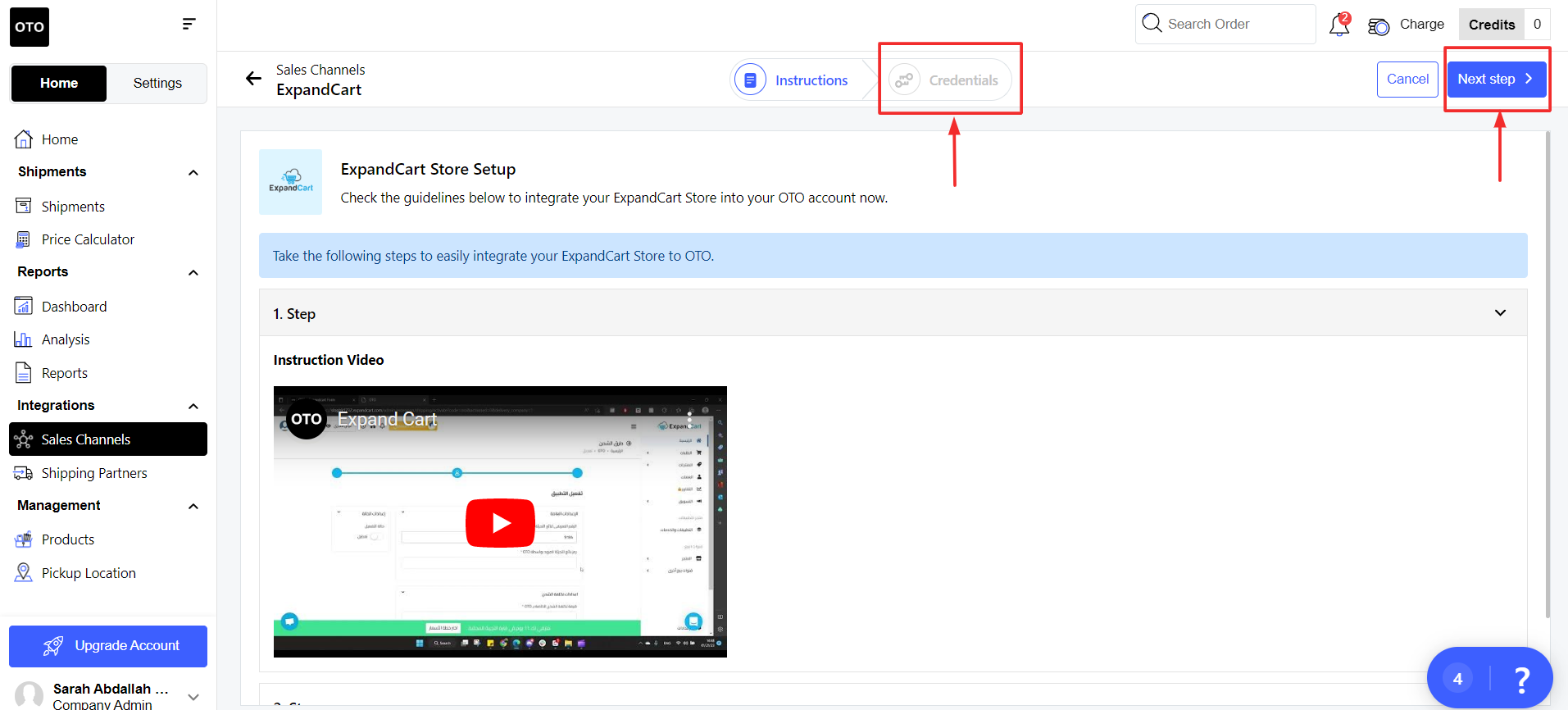Go back with the left arrow
The width and height of the screenshot is (1568, 710).
point(253,79)
